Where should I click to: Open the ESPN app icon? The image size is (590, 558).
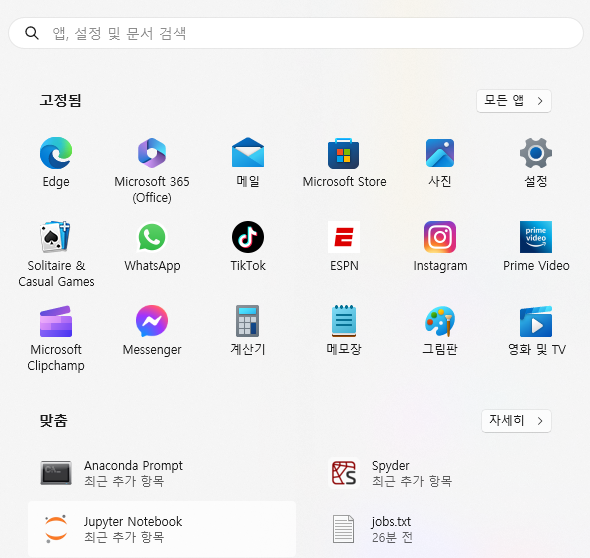coord(344,237)
